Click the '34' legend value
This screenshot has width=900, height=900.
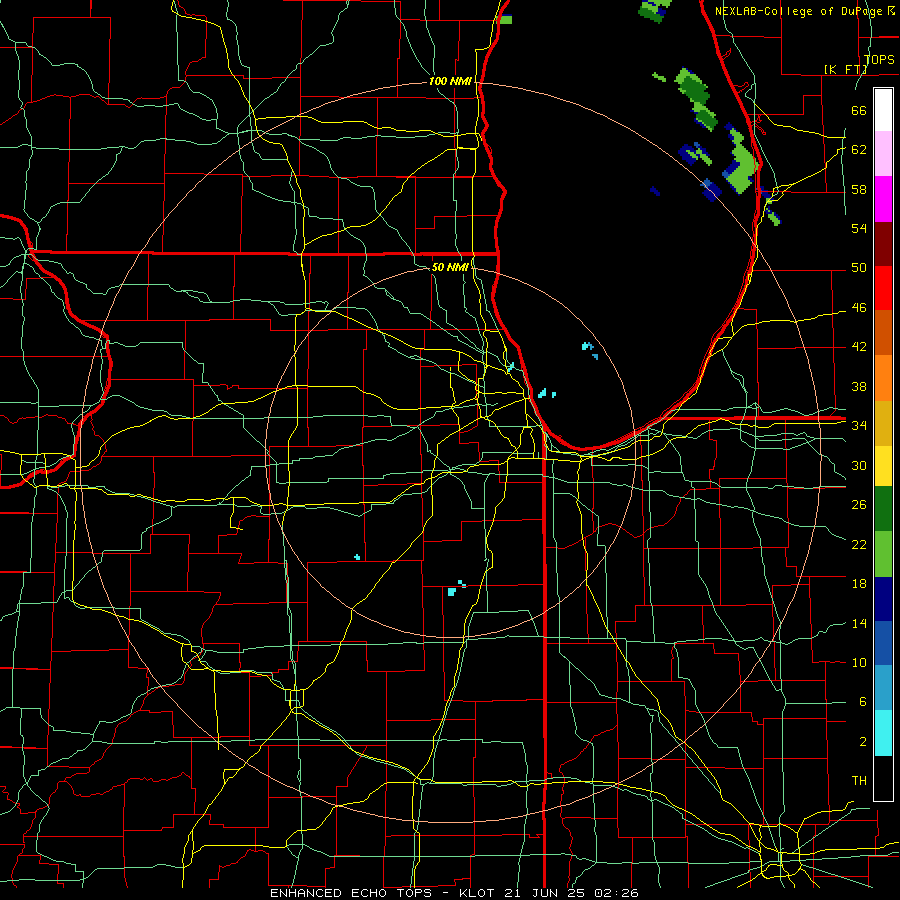coord(859,425)
